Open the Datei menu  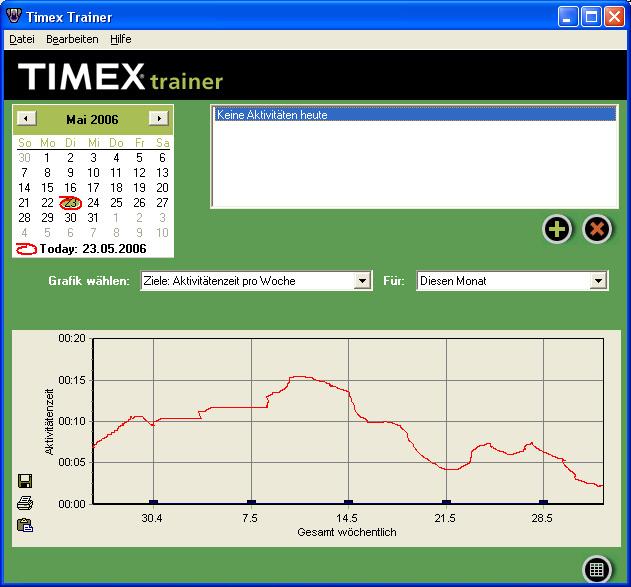coord(22,39)
